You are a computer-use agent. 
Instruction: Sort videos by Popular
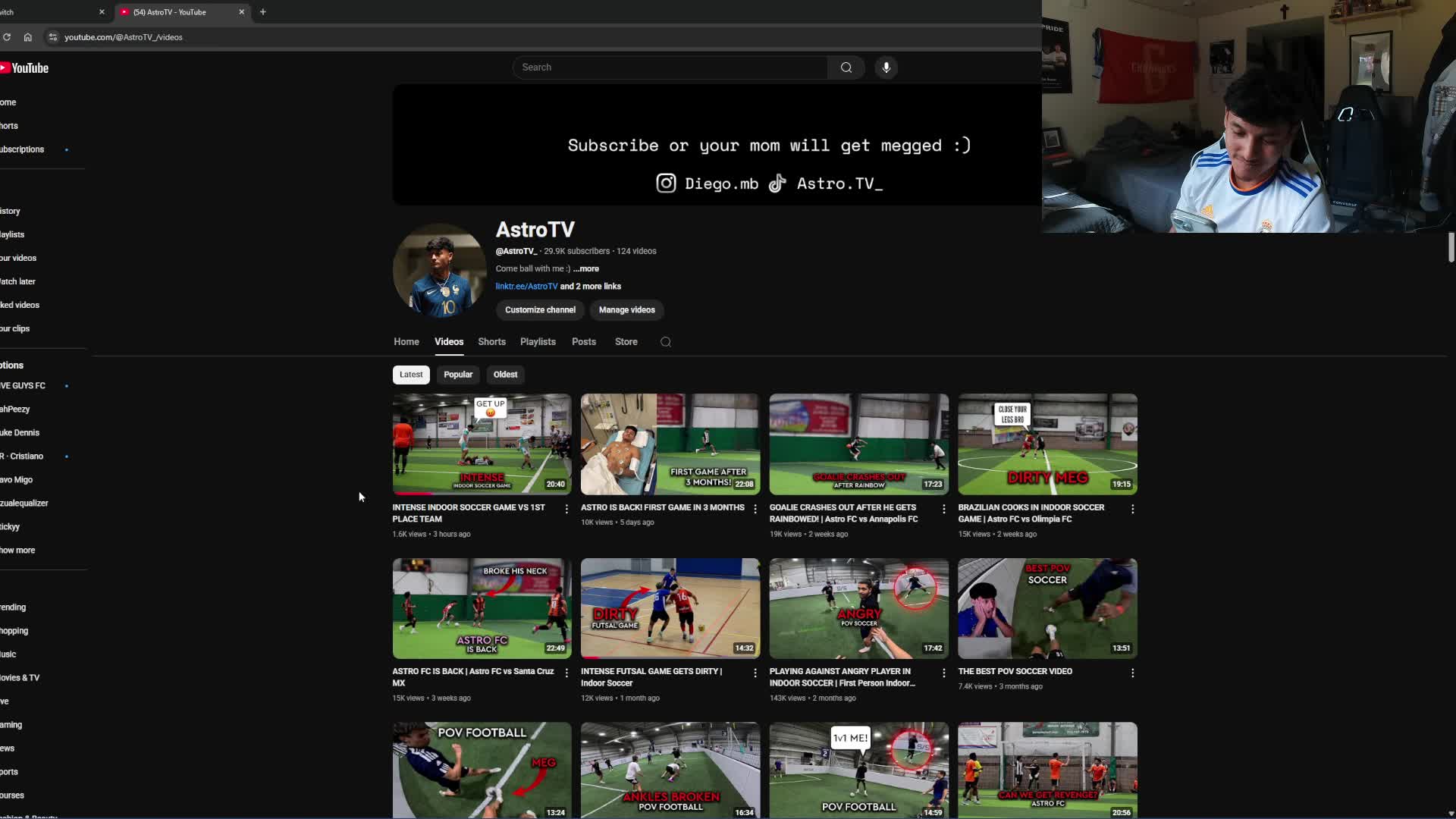point(458,375)
